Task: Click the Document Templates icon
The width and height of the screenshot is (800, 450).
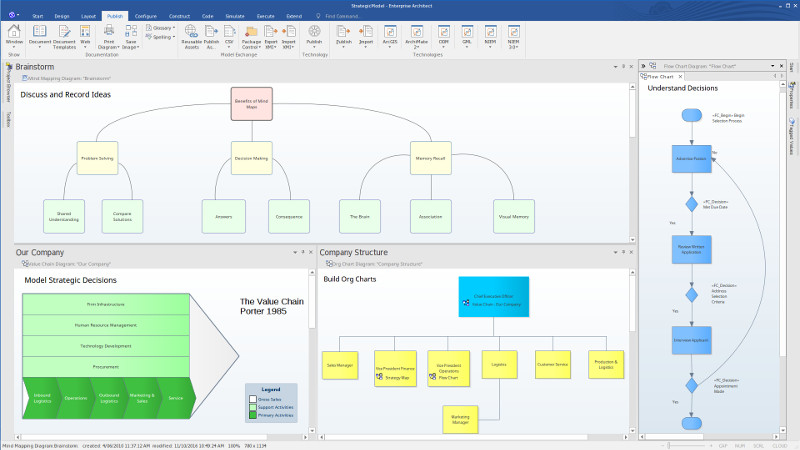Action: 64,34
